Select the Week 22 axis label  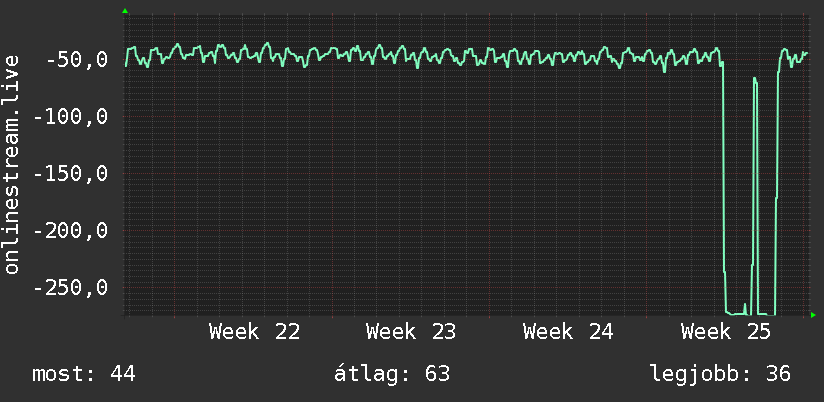(254, 332)
